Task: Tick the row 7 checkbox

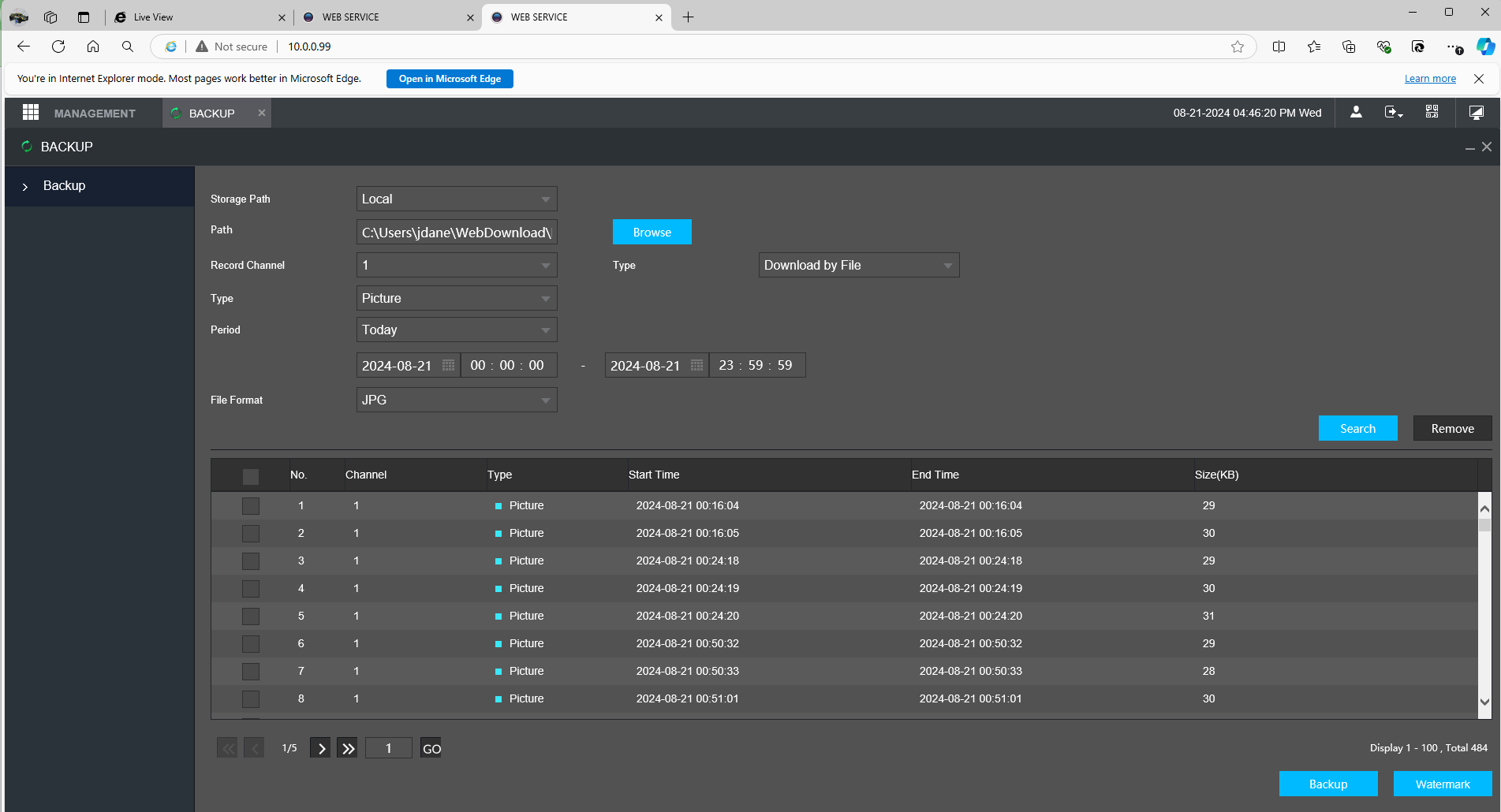Action: point(251,672)
